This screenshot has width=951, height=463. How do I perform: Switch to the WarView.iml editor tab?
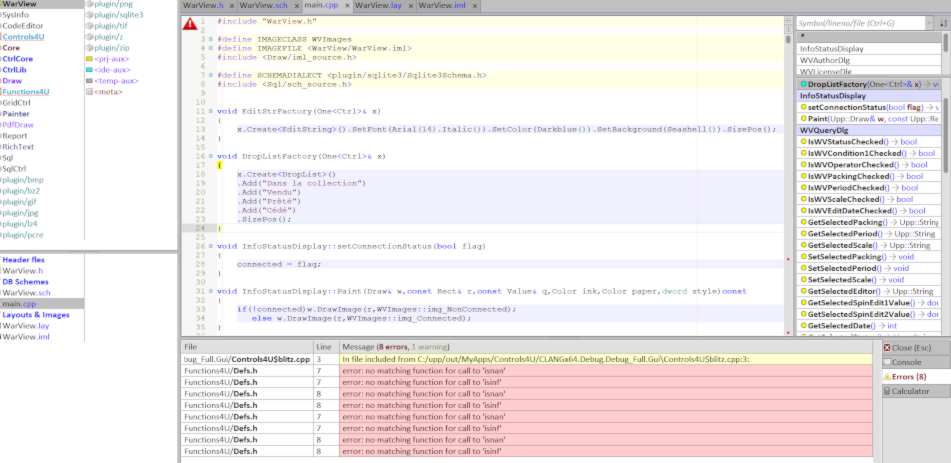441,6
